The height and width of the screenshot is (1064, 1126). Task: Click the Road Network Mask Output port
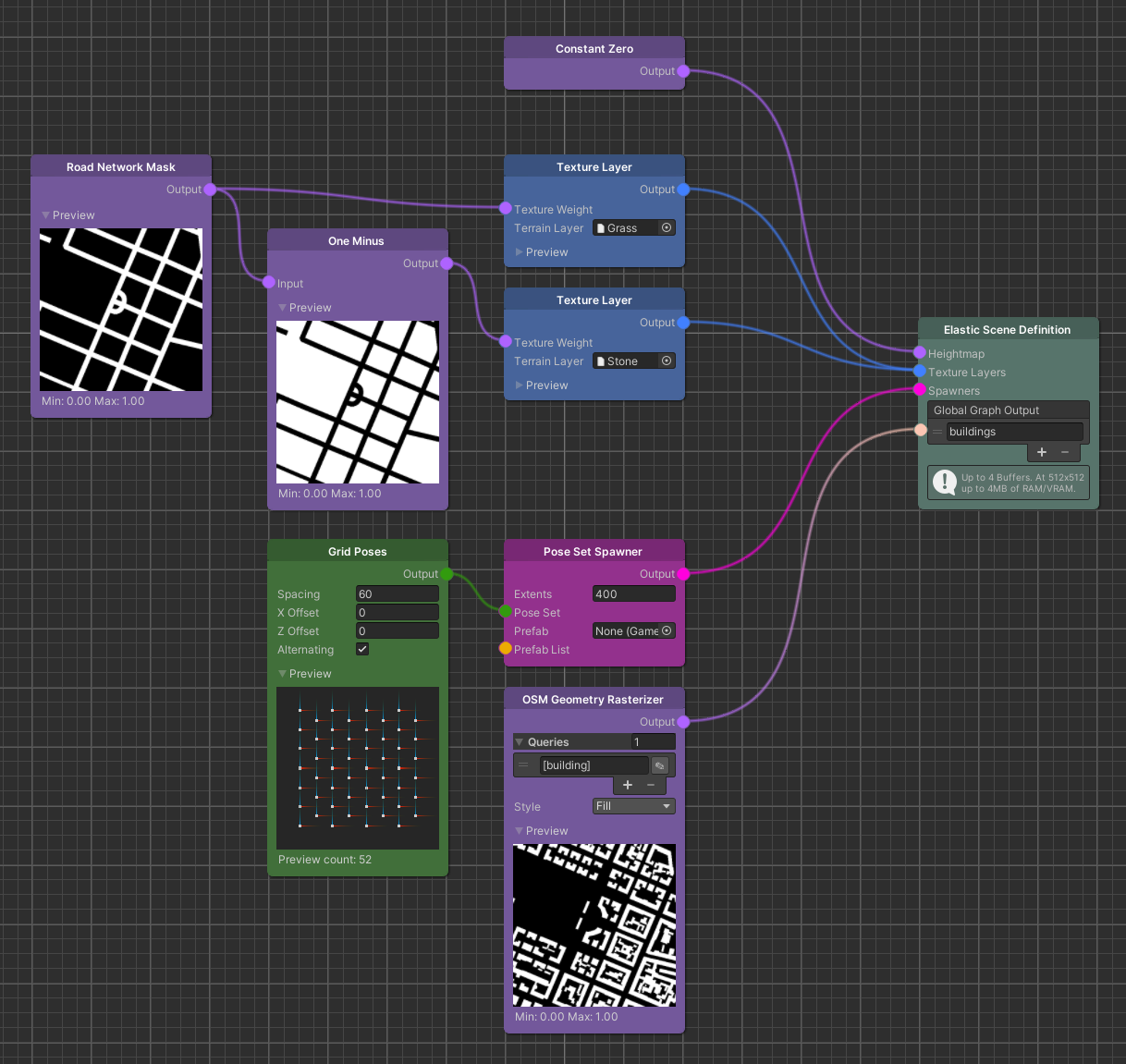[211, 189]
